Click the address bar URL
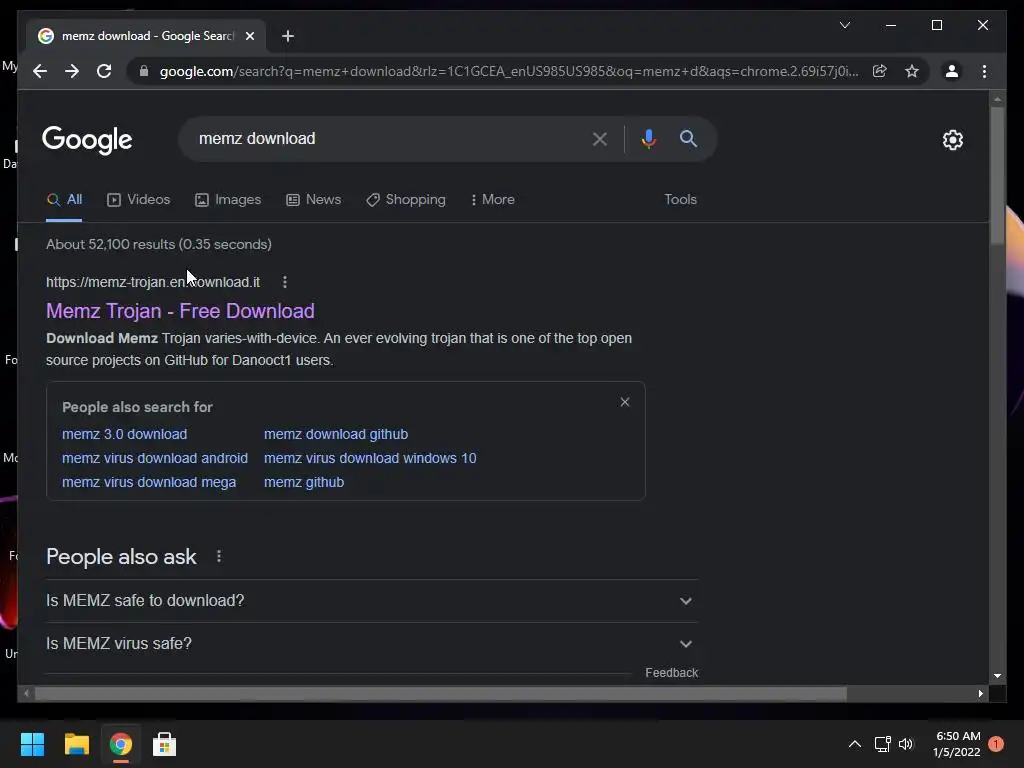Viewport: 1024px width, 768px height. (x=509, y=71)
